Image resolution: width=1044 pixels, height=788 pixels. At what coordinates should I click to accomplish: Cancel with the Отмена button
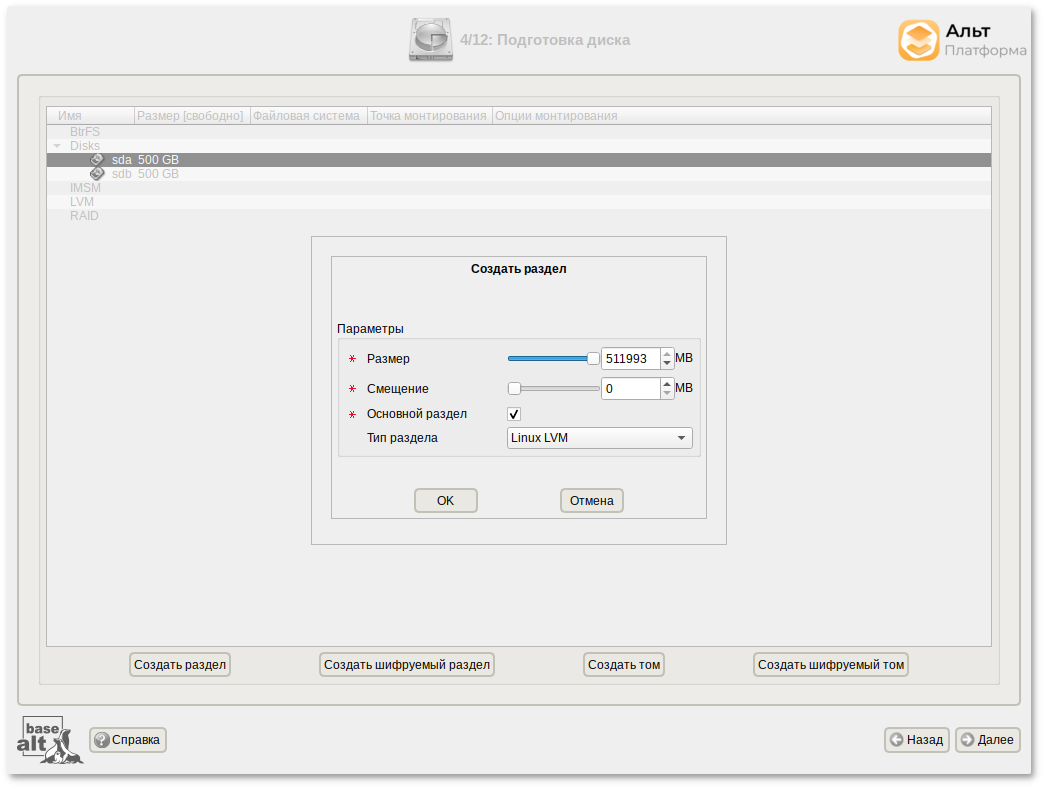pyautogui.click(x=591, y=500)
